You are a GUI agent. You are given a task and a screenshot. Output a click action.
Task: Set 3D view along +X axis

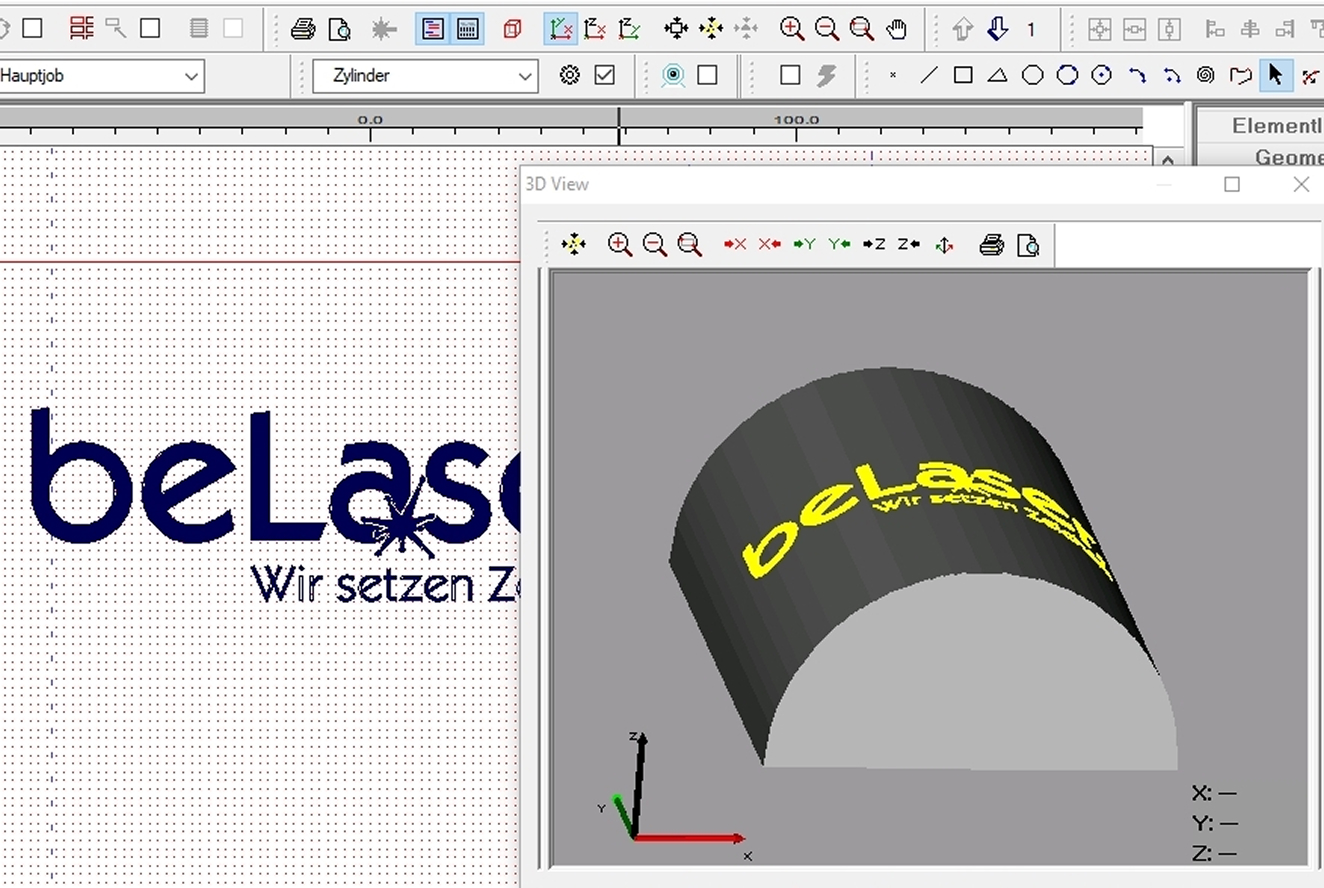tap(735, 244)
